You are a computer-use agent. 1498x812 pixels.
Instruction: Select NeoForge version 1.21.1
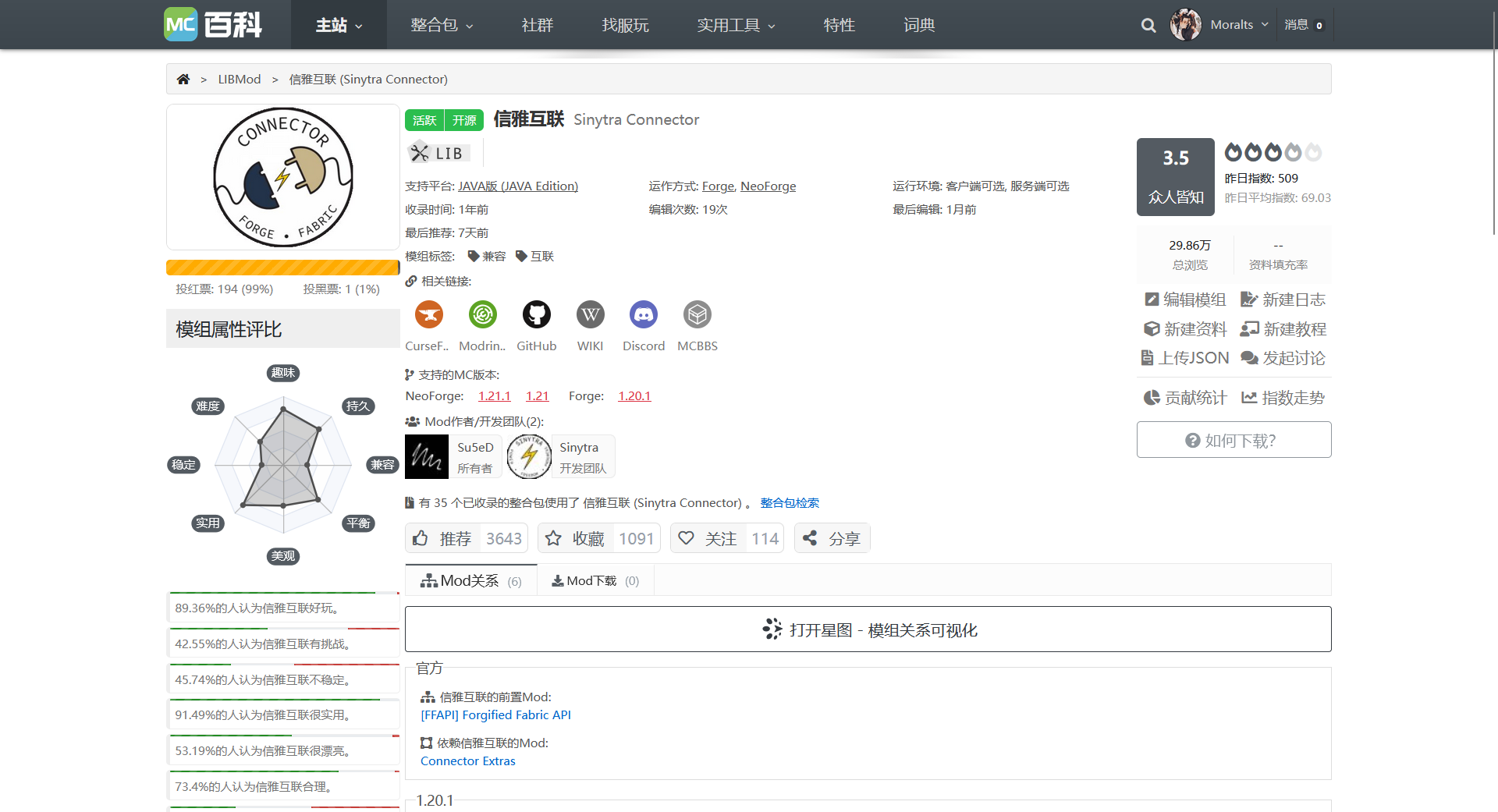495,395
